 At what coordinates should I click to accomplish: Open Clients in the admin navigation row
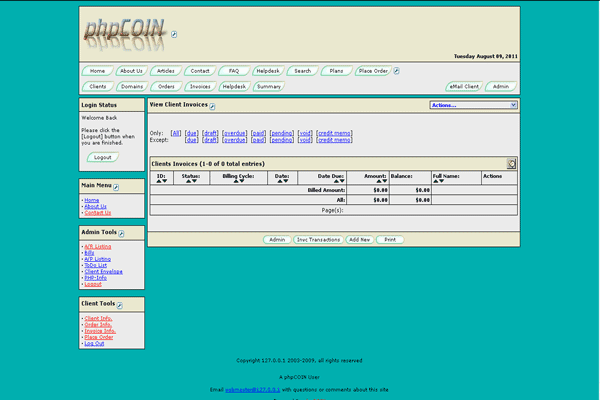click(98, 87)
